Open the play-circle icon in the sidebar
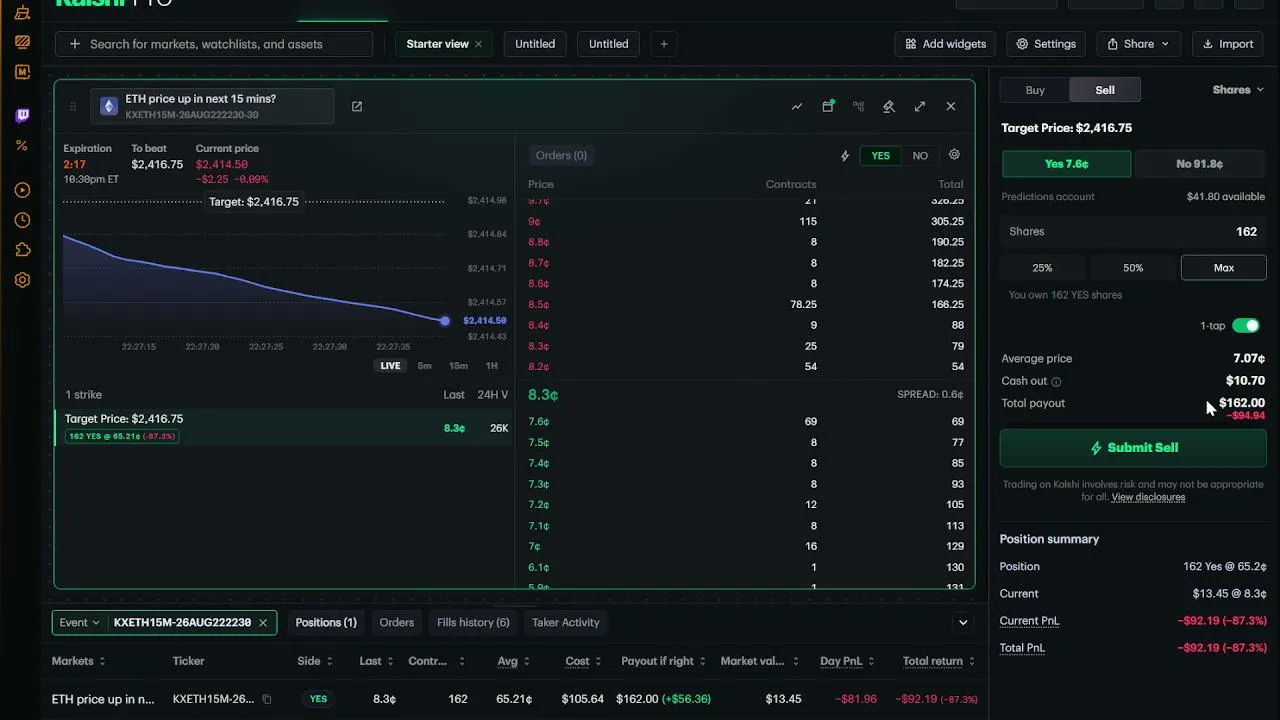 22,190
